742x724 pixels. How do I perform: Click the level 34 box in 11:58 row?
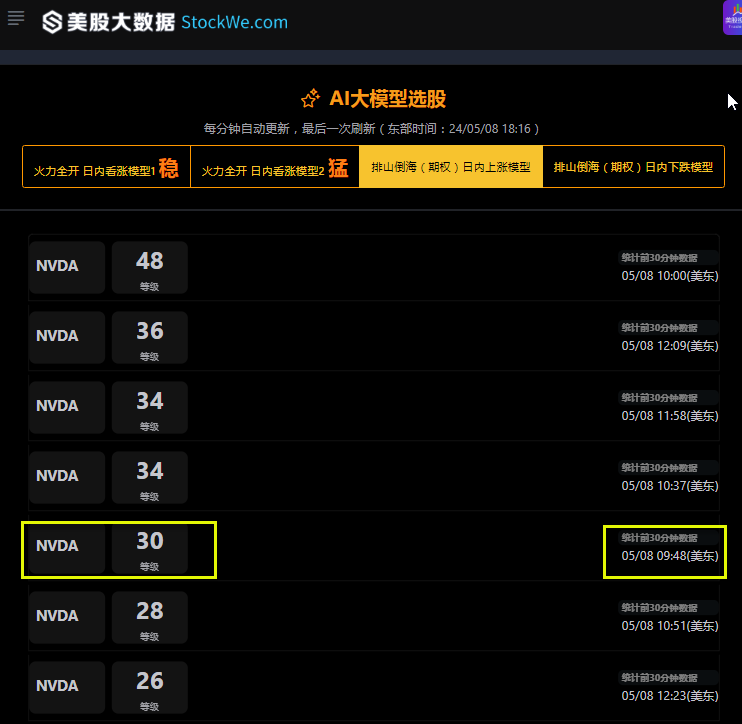(150, 407)
